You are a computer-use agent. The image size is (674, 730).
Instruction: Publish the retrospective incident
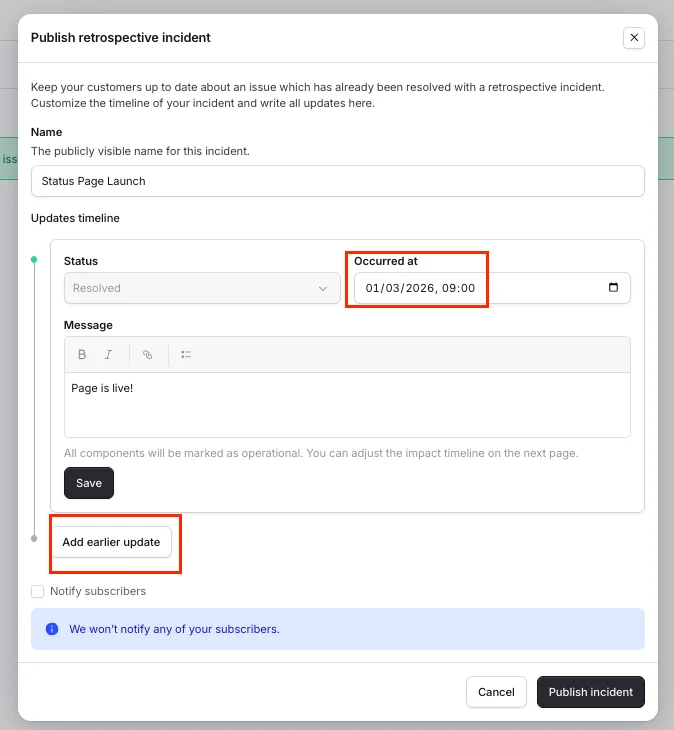591,692
